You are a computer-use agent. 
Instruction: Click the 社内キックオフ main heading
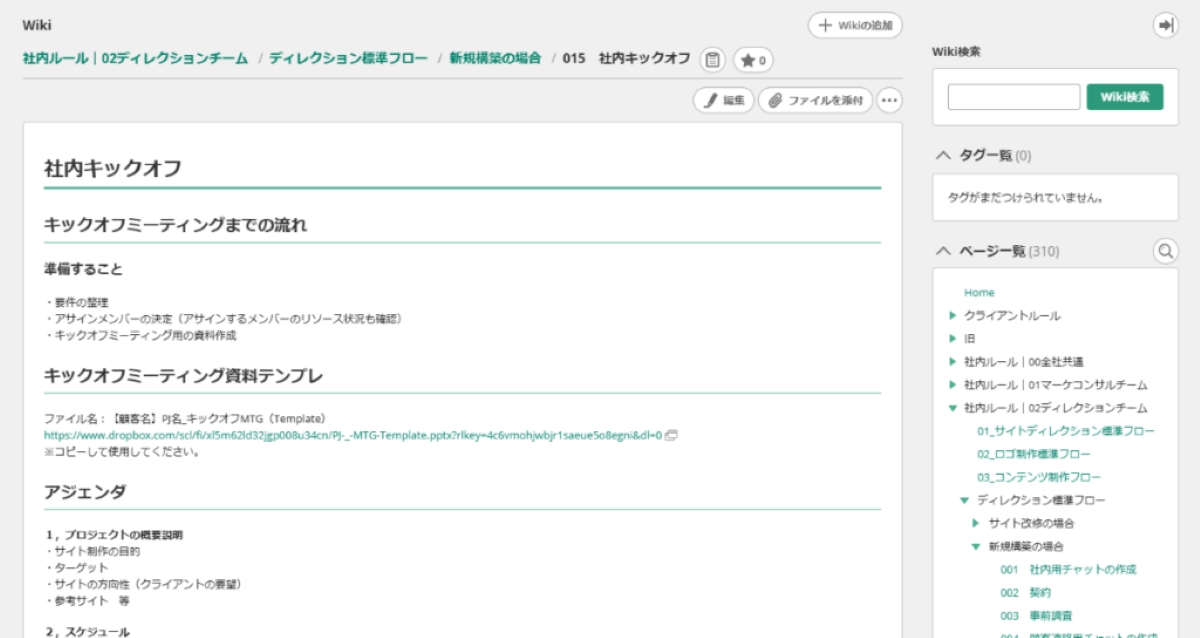pos(113,168)
